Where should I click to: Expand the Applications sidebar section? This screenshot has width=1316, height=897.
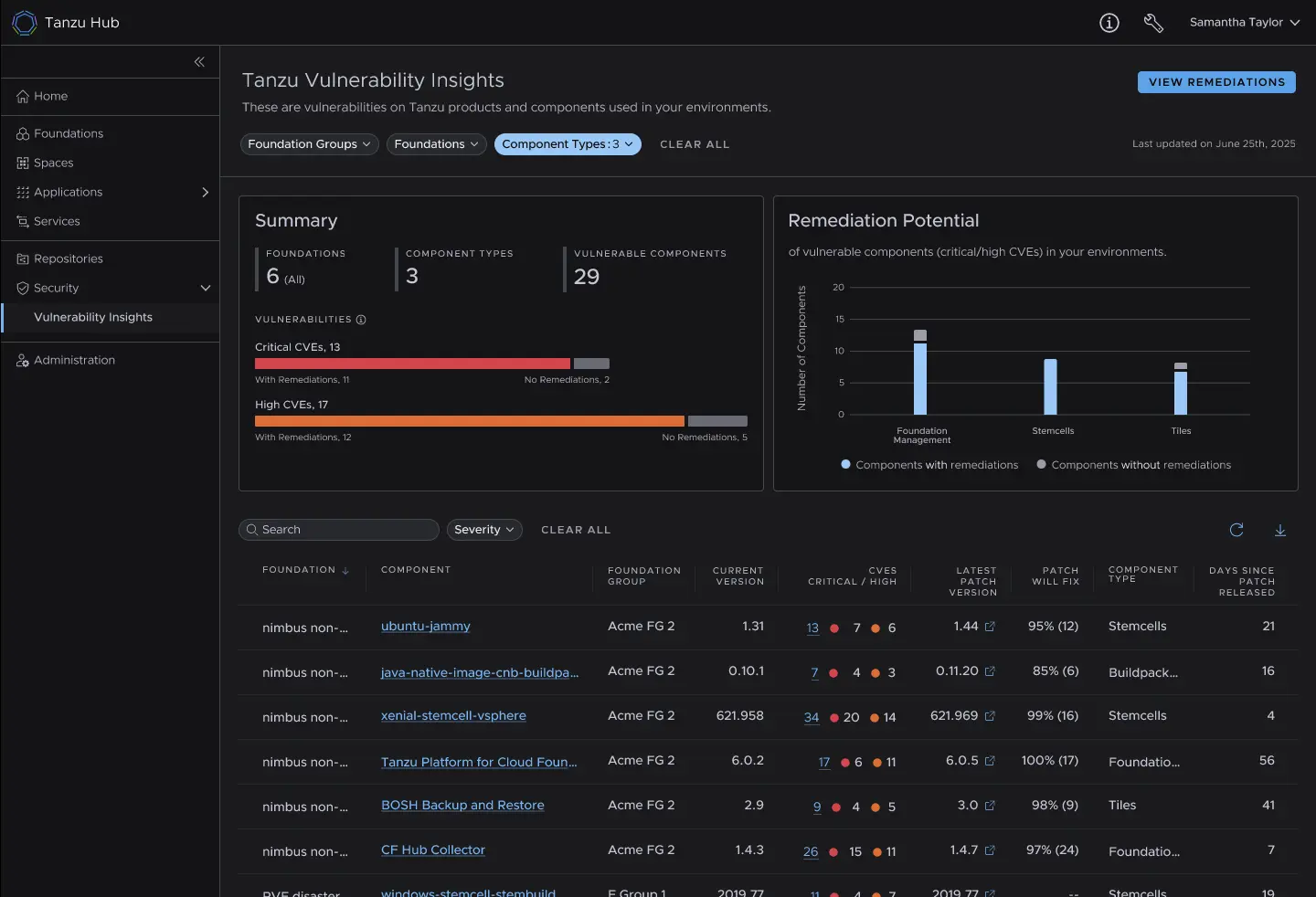tap(205, 192)
